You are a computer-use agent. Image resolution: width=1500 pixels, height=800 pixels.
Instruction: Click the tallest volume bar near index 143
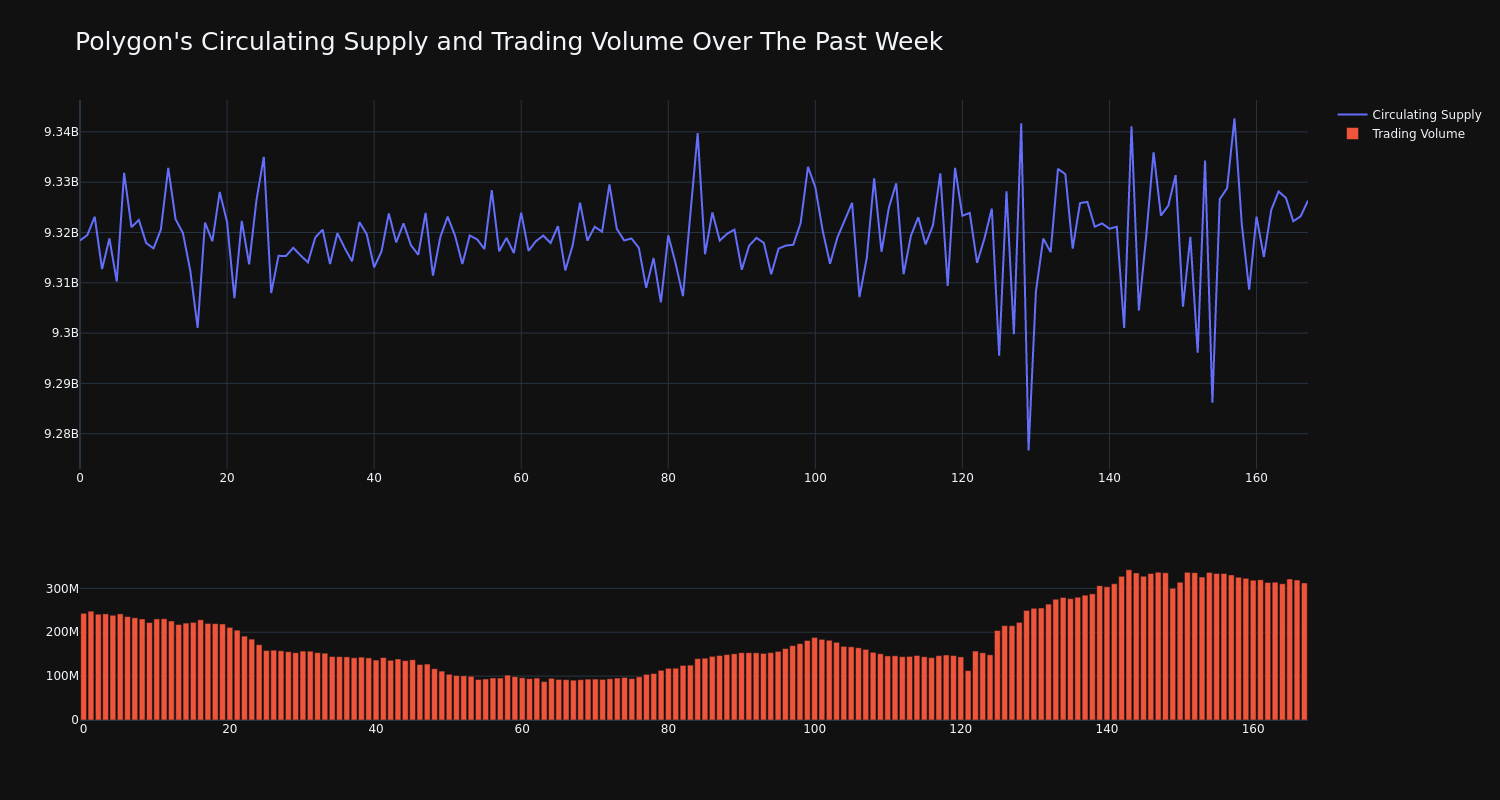[x=1129, y=645]
